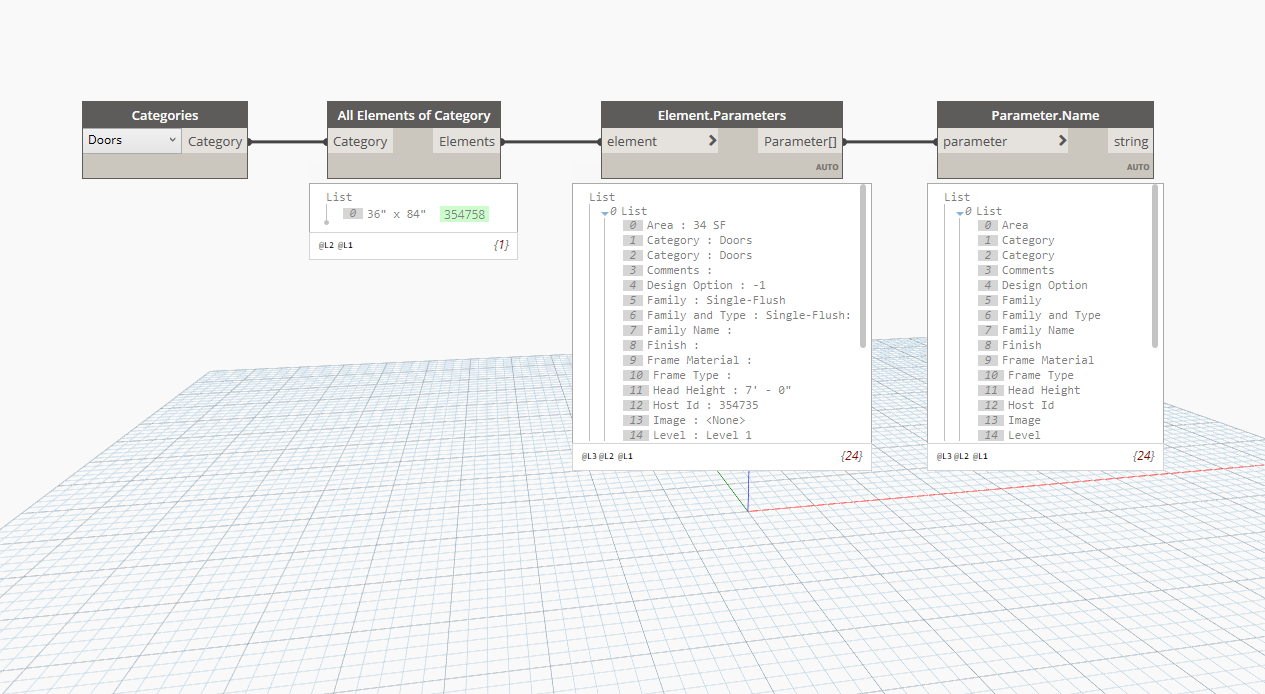Open the chevron on the parameter input port
This screenshot has width=1265, height=694.
1062,141
